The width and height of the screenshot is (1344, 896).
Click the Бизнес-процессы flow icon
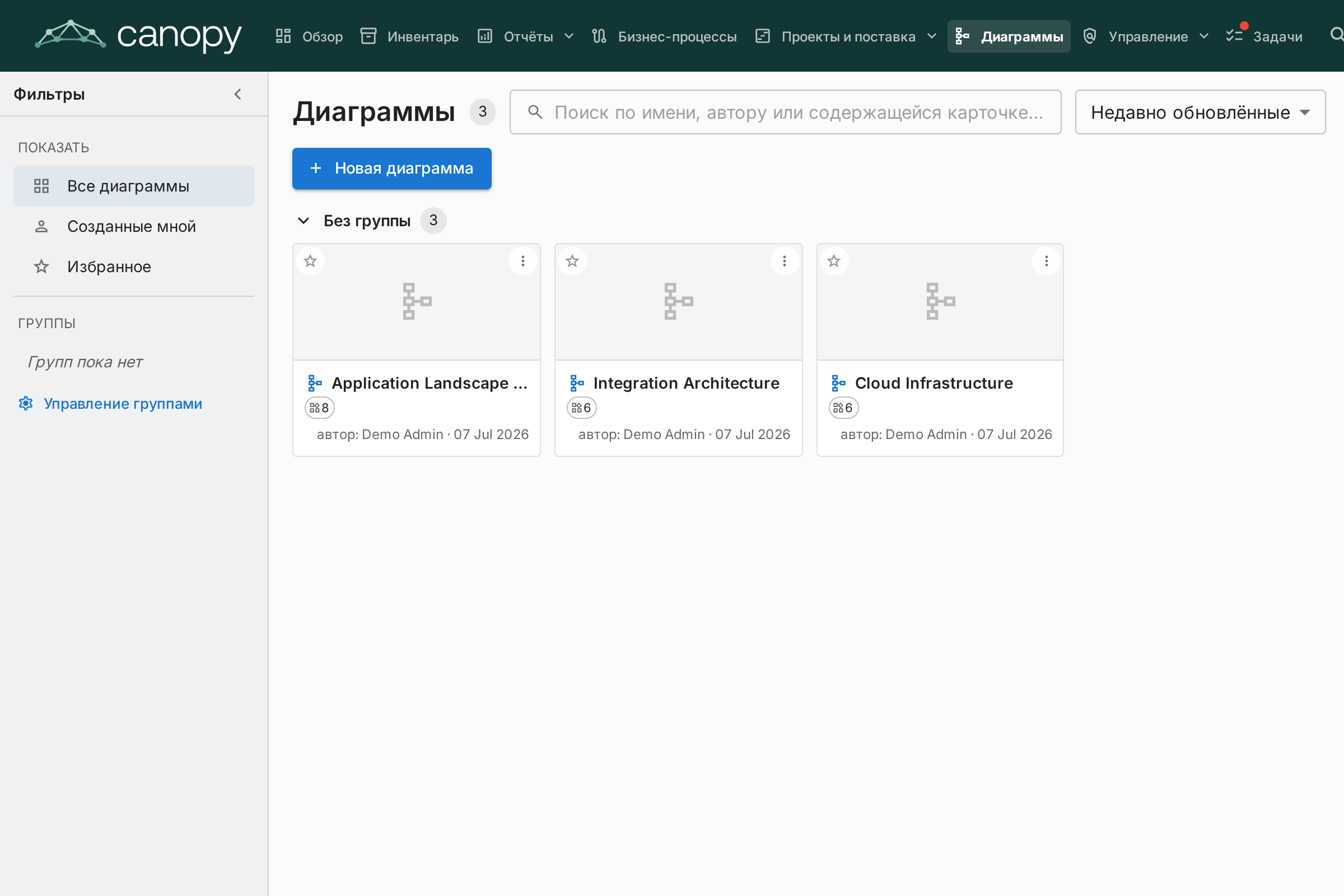599,36
